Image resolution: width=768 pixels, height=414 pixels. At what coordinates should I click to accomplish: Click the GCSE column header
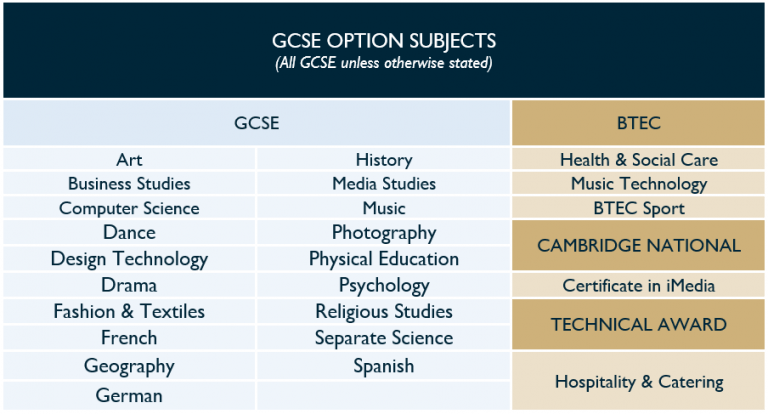point(256,123)
